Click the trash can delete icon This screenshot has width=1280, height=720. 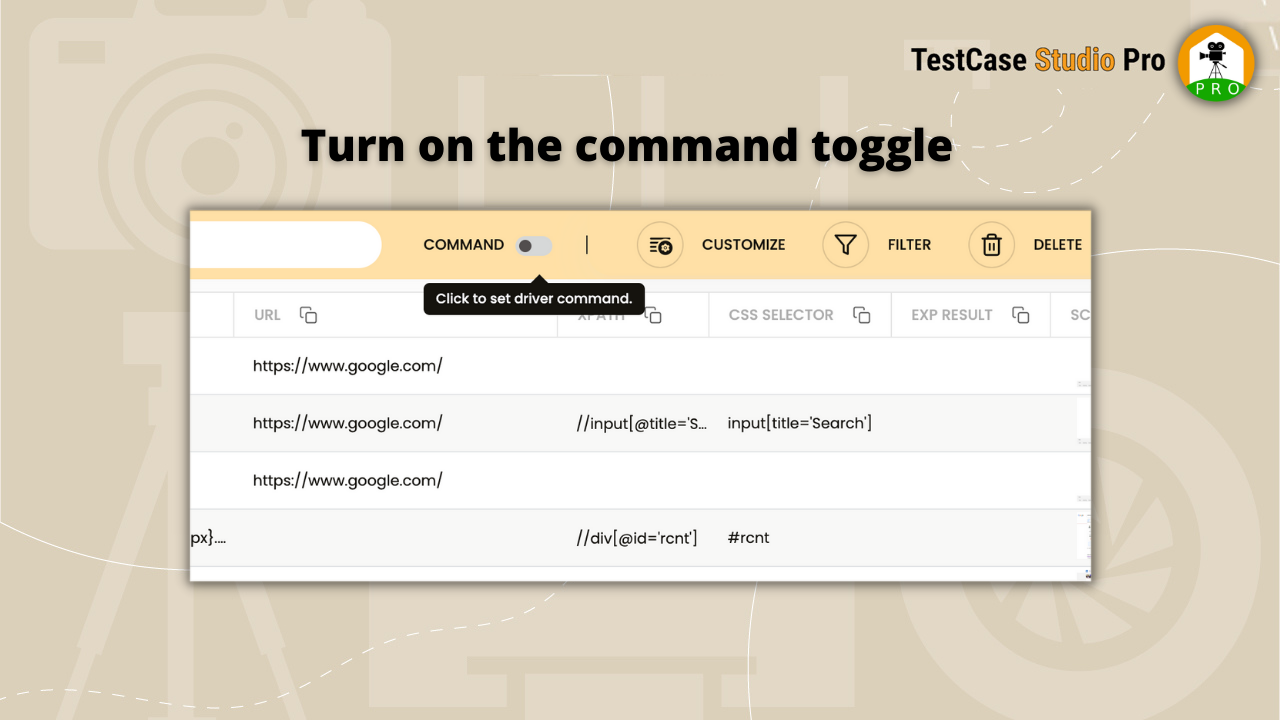click(x=991, y=245)
